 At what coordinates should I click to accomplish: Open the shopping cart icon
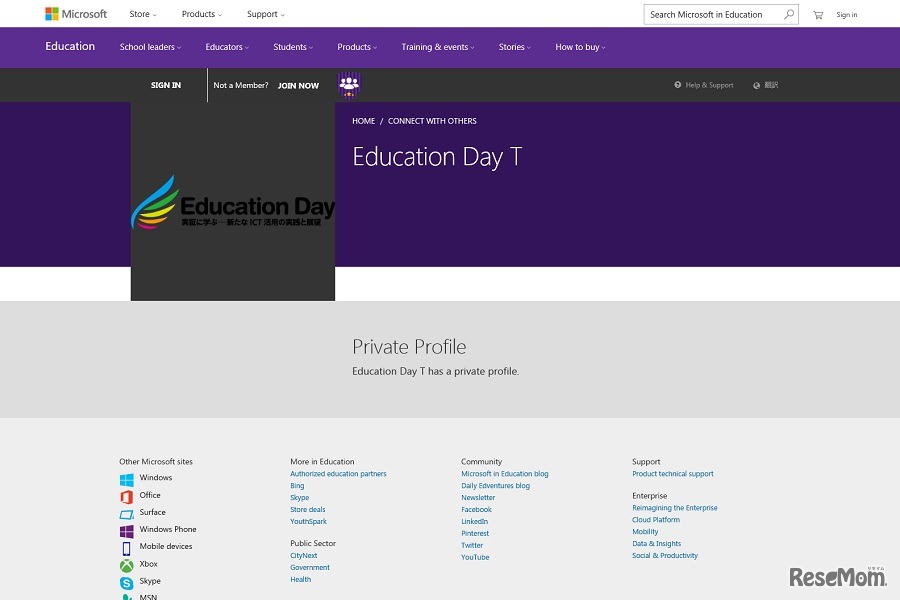(x=818, y=15)
